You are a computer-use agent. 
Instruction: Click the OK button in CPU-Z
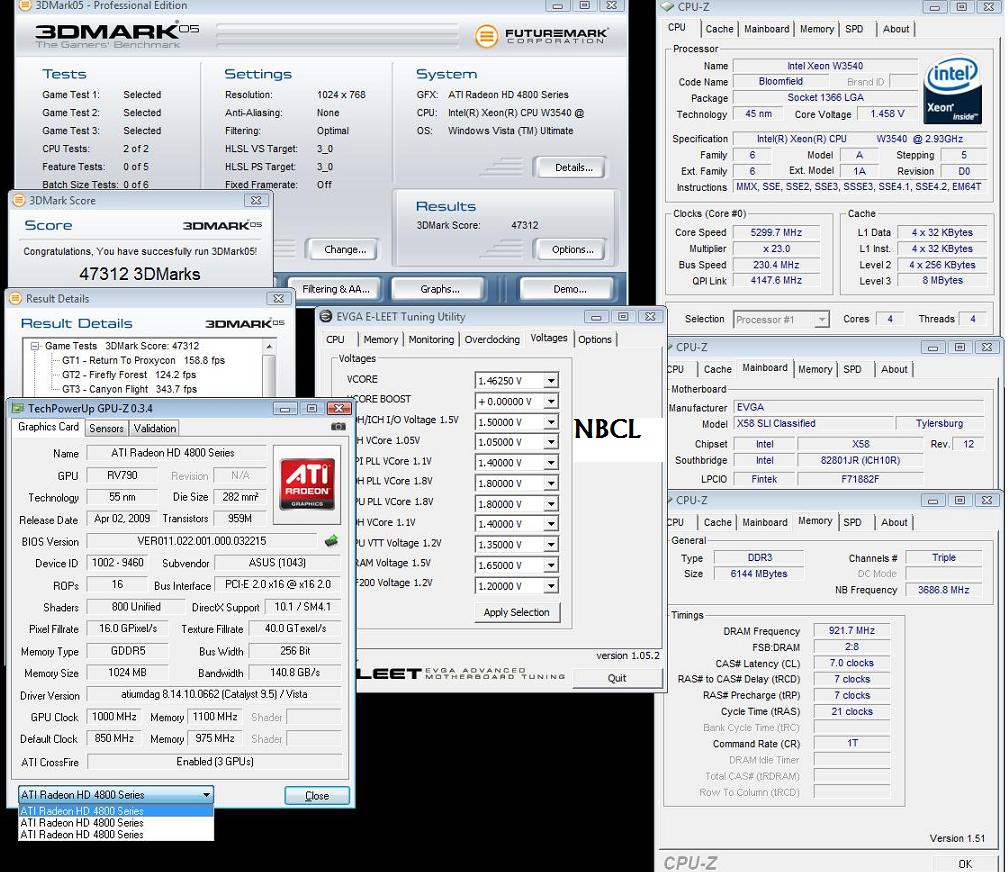965,864
